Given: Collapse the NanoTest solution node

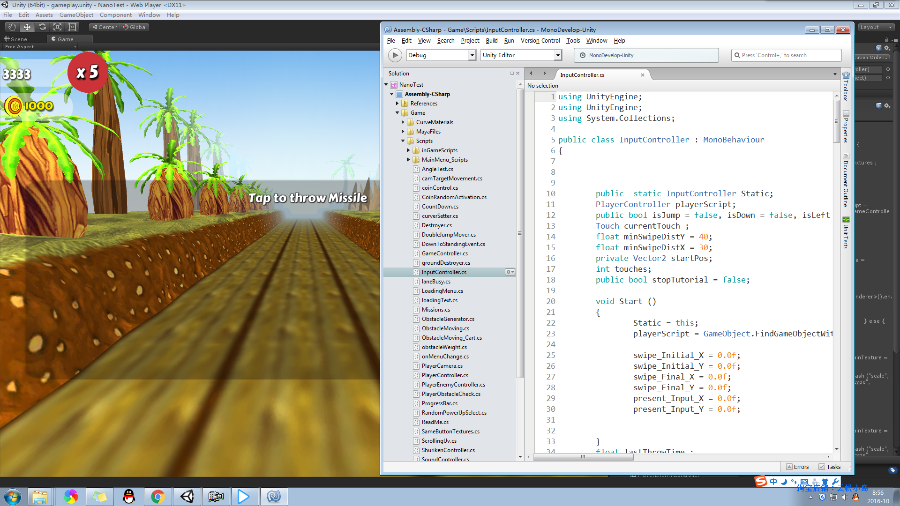Looking at the screenshot, I should click(386, 84).
